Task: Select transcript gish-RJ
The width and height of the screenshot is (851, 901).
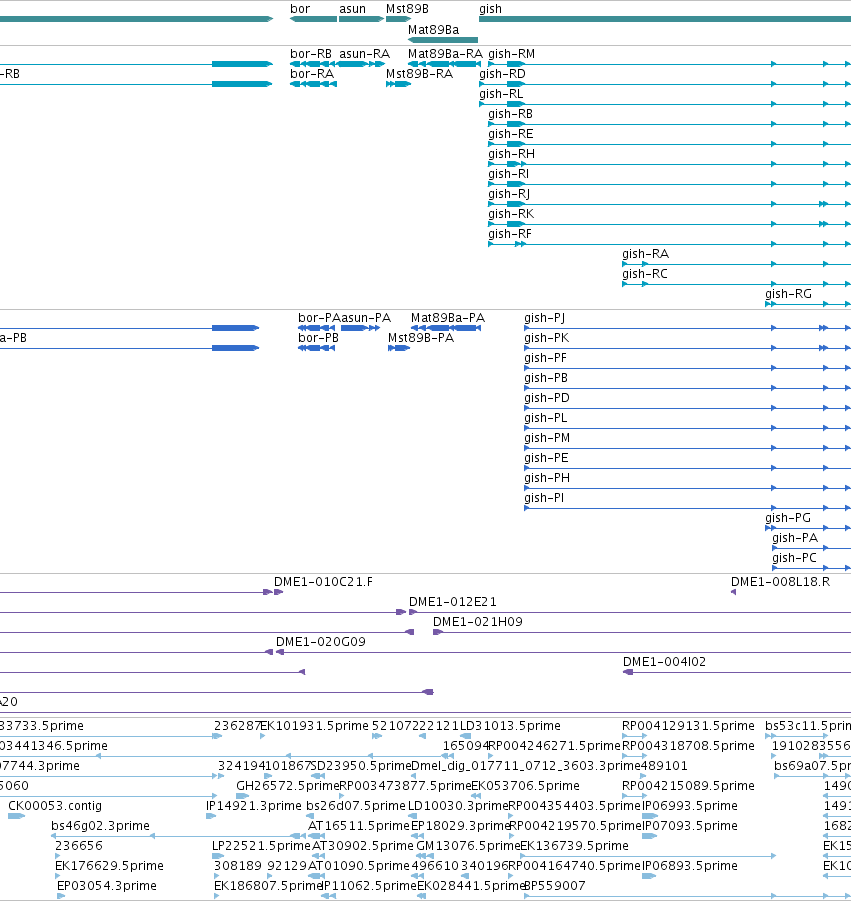Action: (x=509, y=194)
